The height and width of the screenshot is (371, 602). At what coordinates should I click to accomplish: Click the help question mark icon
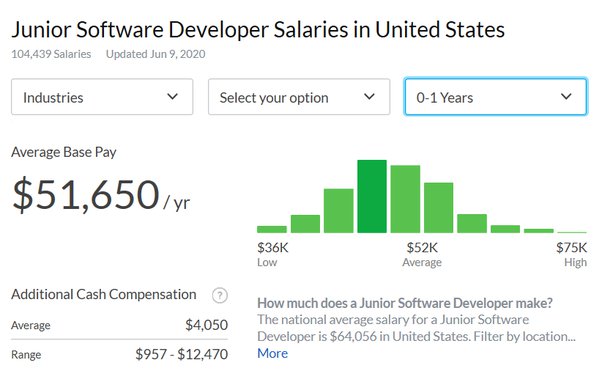pos(220,295)
